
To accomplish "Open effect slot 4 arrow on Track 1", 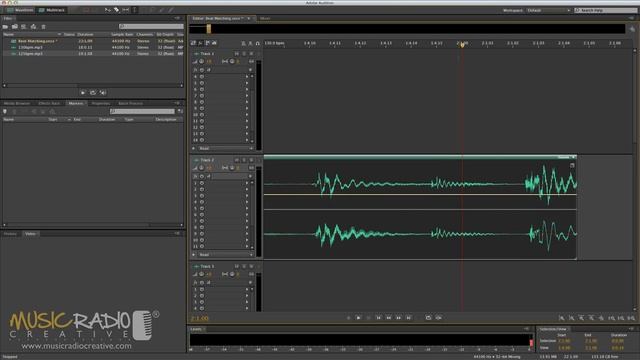I will point(247,77).
